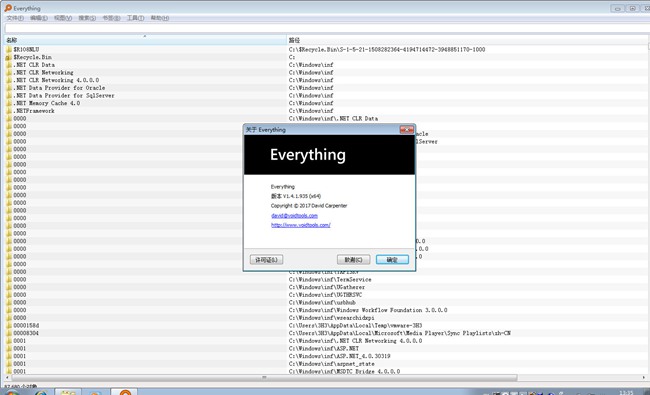Select the .NETFramework name text
Image resolution: width=650 pixels, height=395 pixels.
(34, 111)
